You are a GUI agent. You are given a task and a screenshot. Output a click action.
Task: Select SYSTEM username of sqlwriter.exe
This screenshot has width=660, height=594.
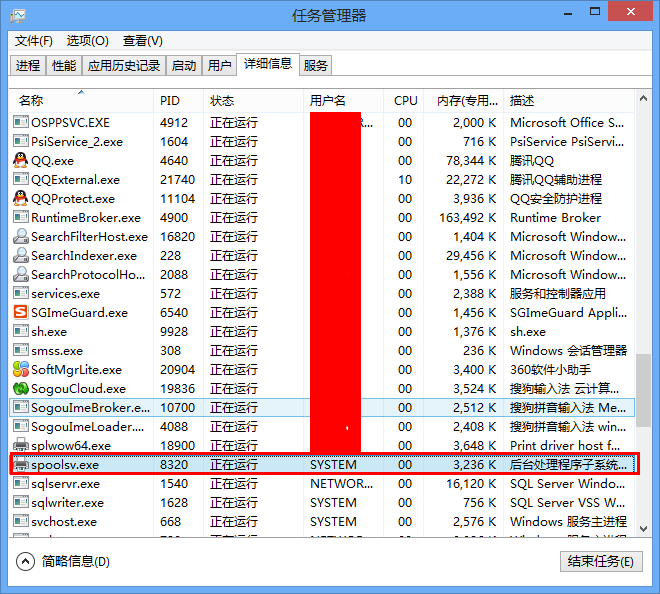333,503
